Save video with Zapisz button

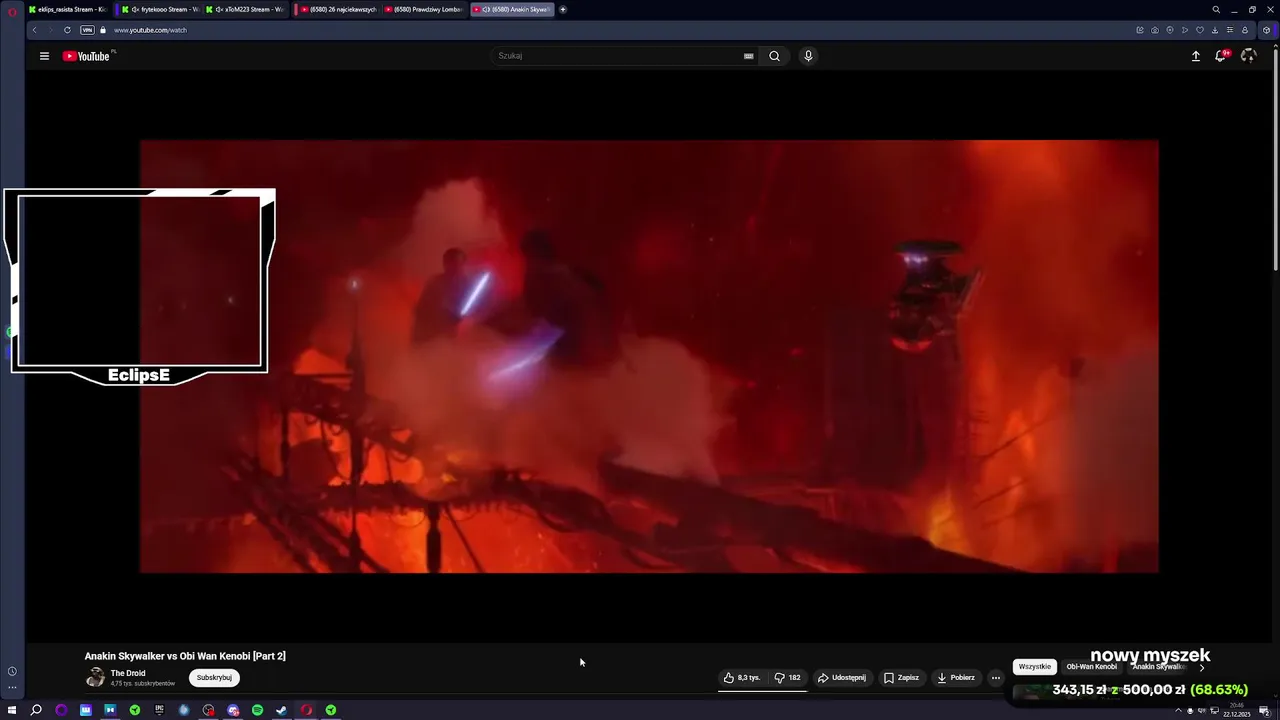[901, 677]
